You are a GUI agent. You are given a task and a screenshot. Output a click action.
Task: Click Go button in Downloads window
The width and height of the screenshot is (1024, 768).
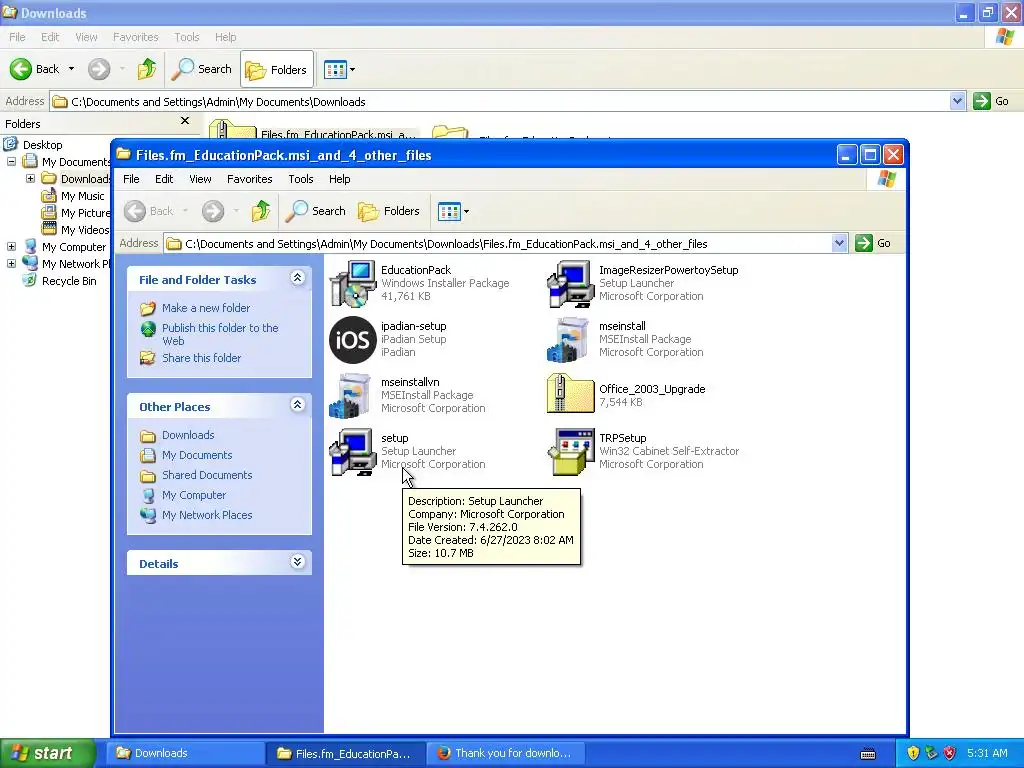(991, 101)
